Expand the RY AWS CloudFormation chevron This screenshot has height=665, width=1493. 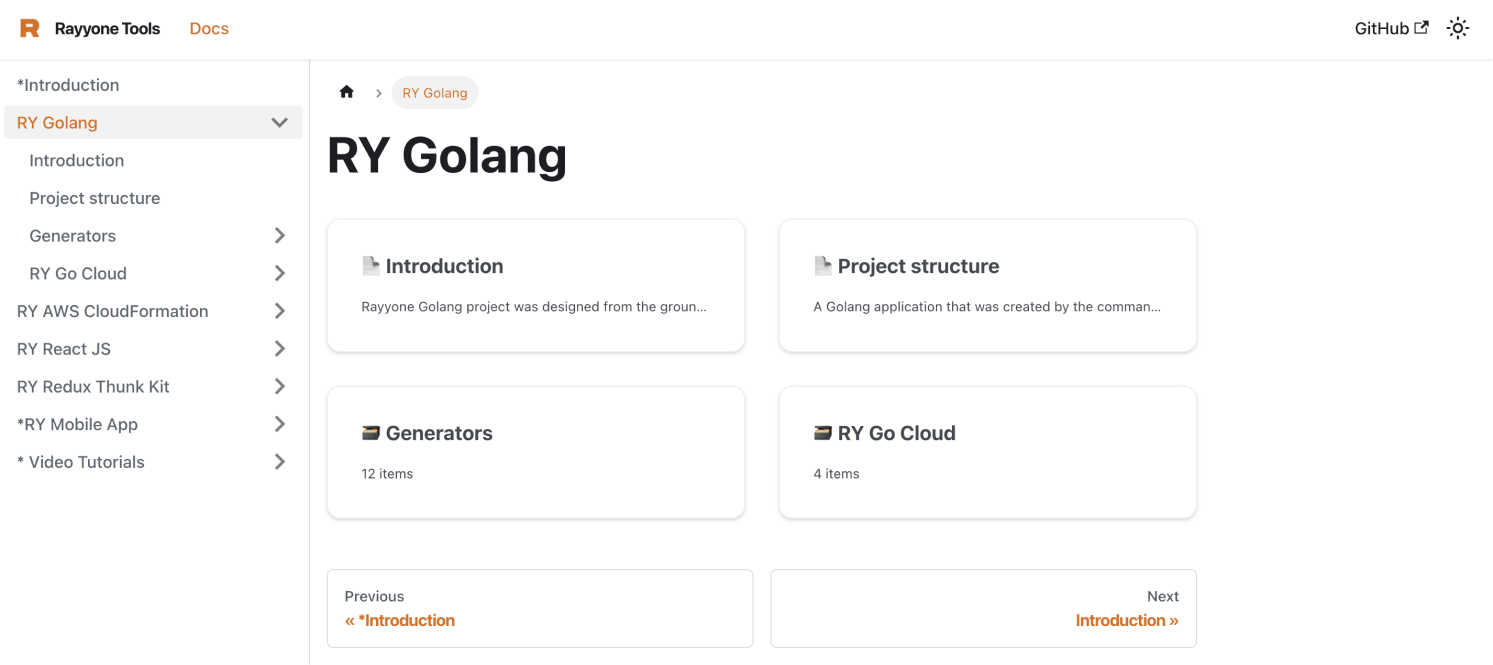[280, 311]
